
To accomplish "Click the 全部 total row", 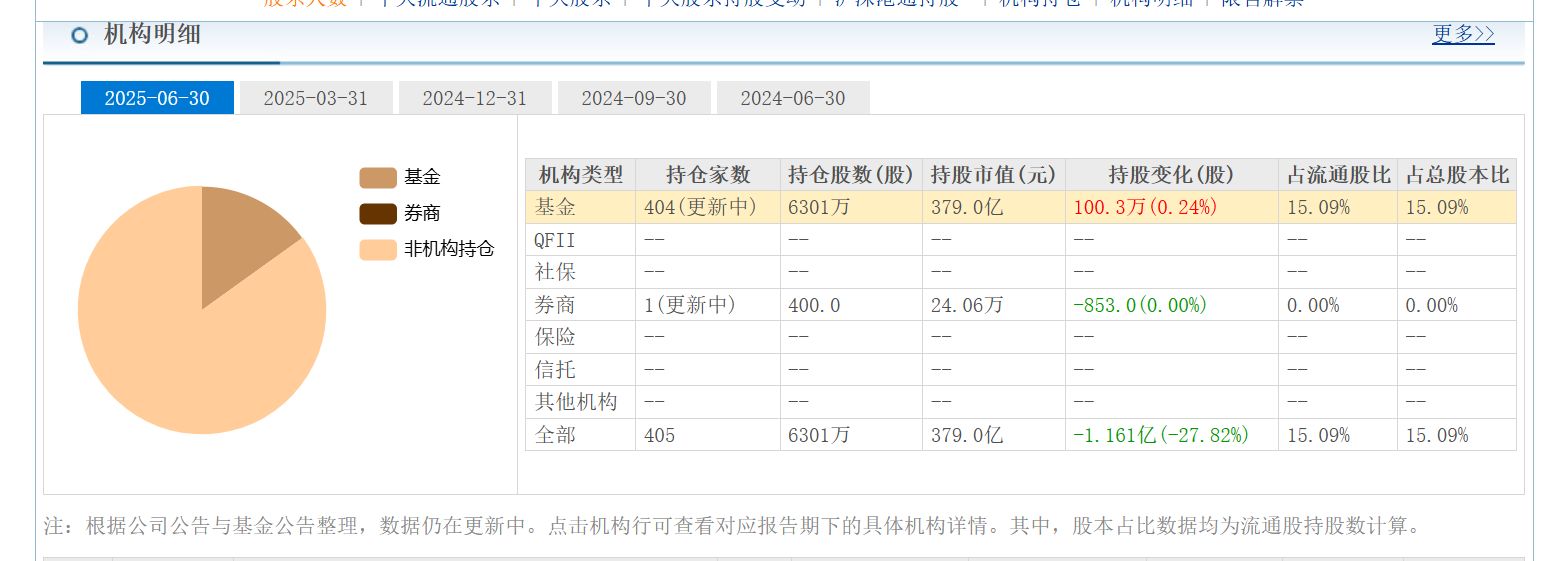I will pos(556,435).
